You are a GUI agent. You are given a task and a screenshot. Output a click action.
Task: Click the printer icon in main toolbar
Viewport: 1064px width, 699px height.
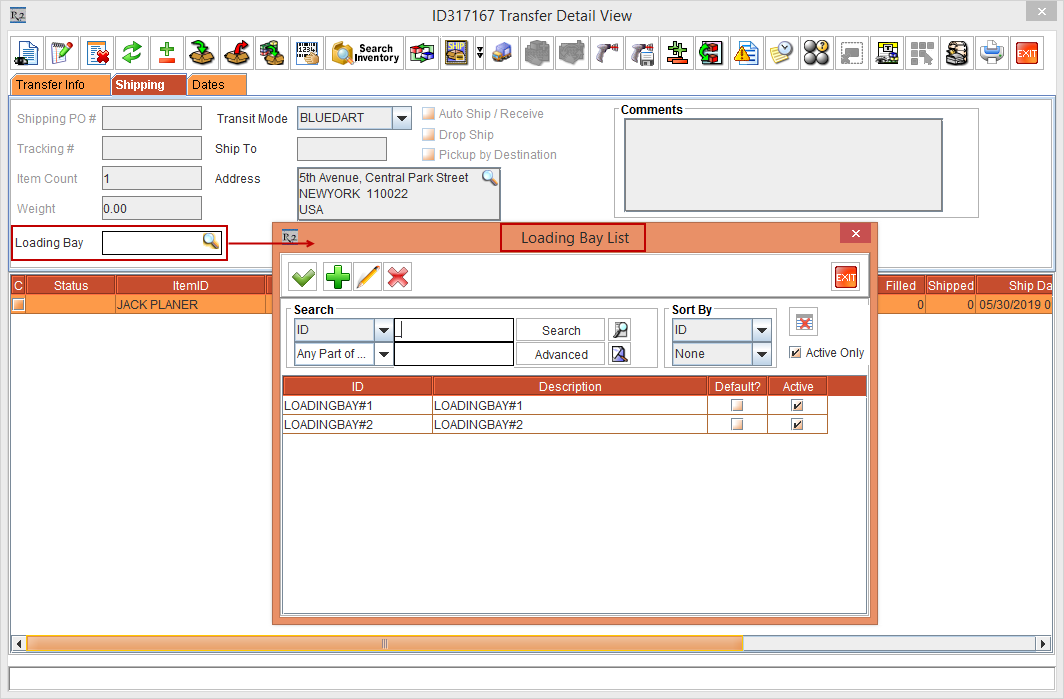click(x=991, y=53)
